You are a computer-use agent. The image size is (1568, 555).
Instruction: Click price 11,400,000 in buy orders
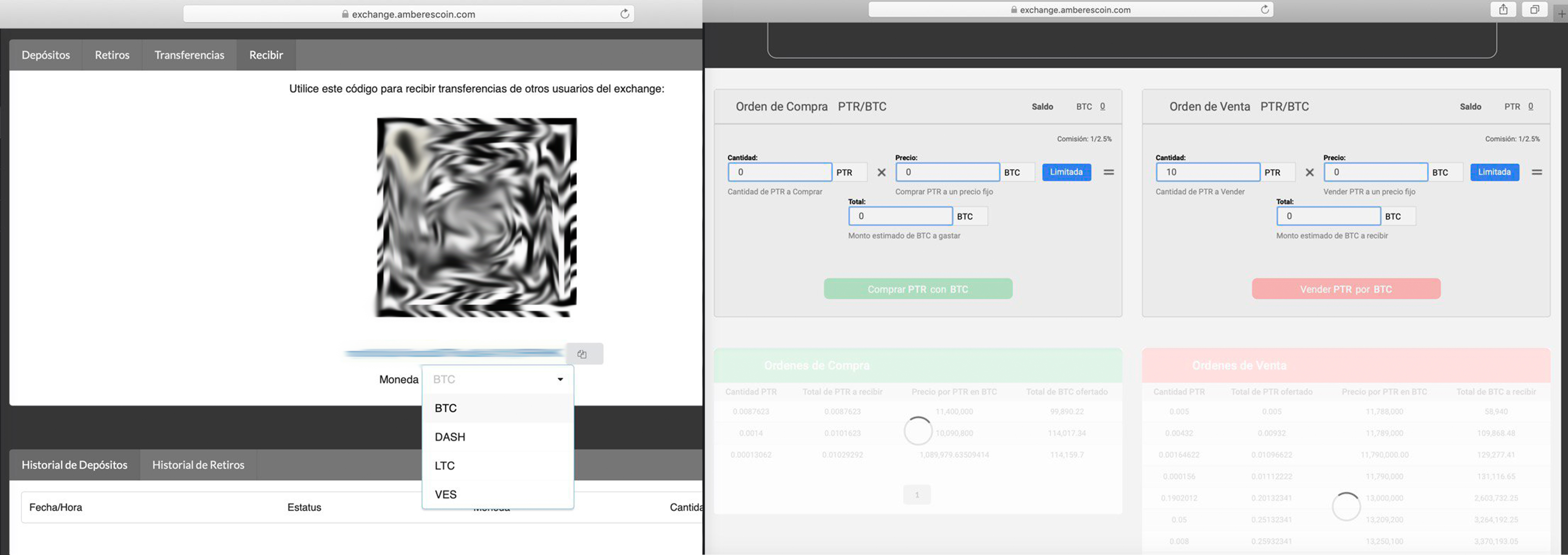click(955, 412)
